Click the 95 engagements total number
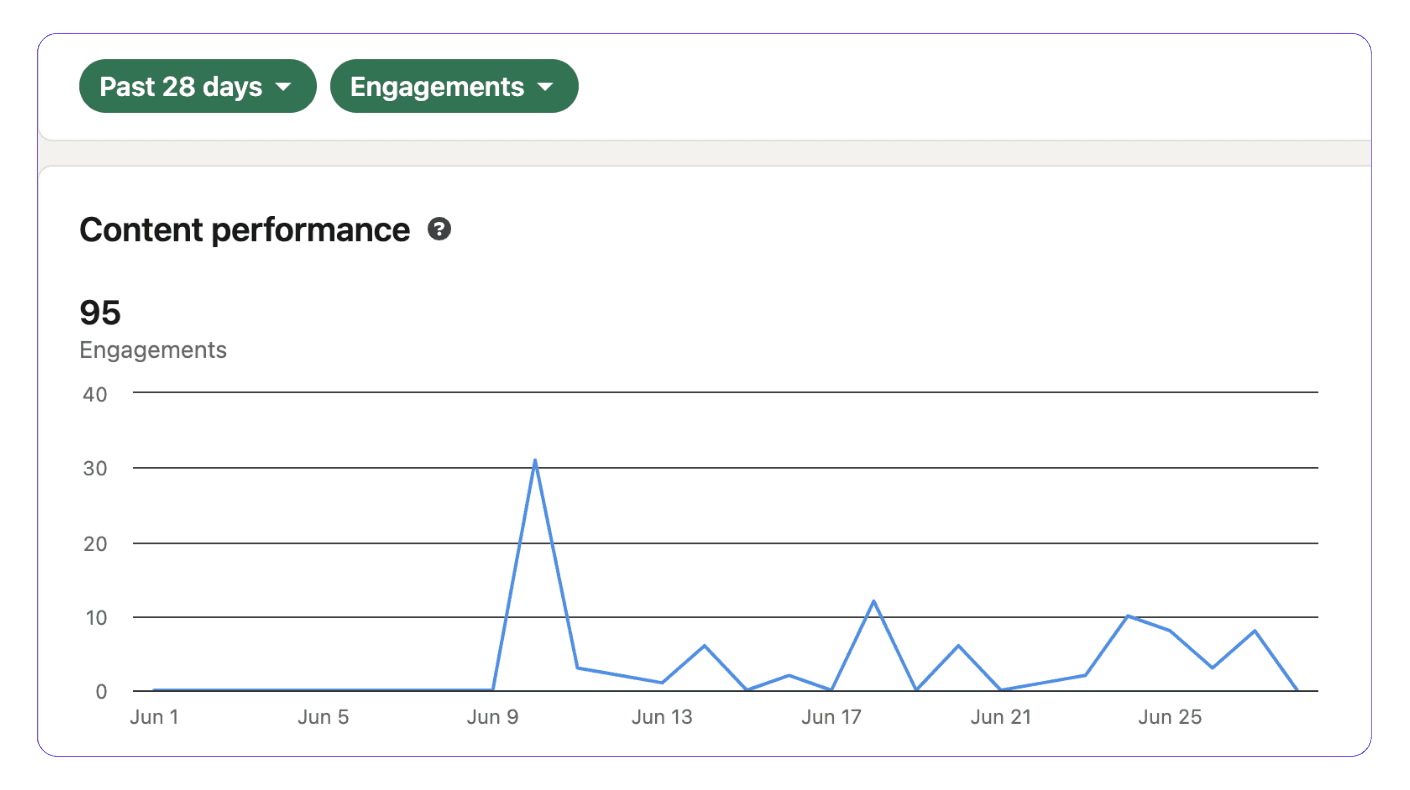This screenshot has width=1410, height=790. pyautogui.click(x=100, y=312)
